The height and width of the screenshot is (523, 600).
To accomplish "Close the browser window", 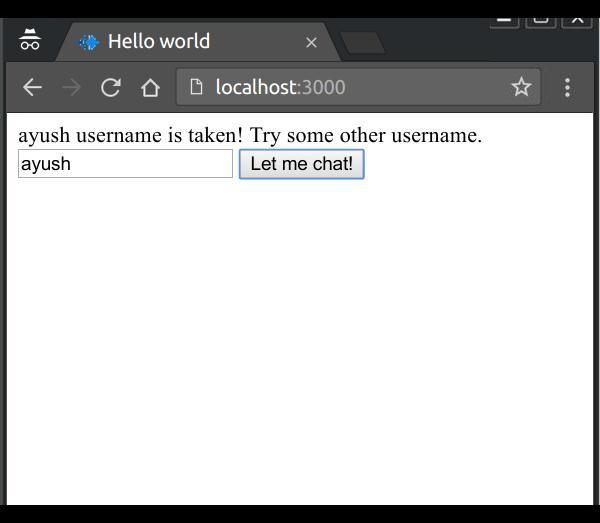I will pos(577,21).
